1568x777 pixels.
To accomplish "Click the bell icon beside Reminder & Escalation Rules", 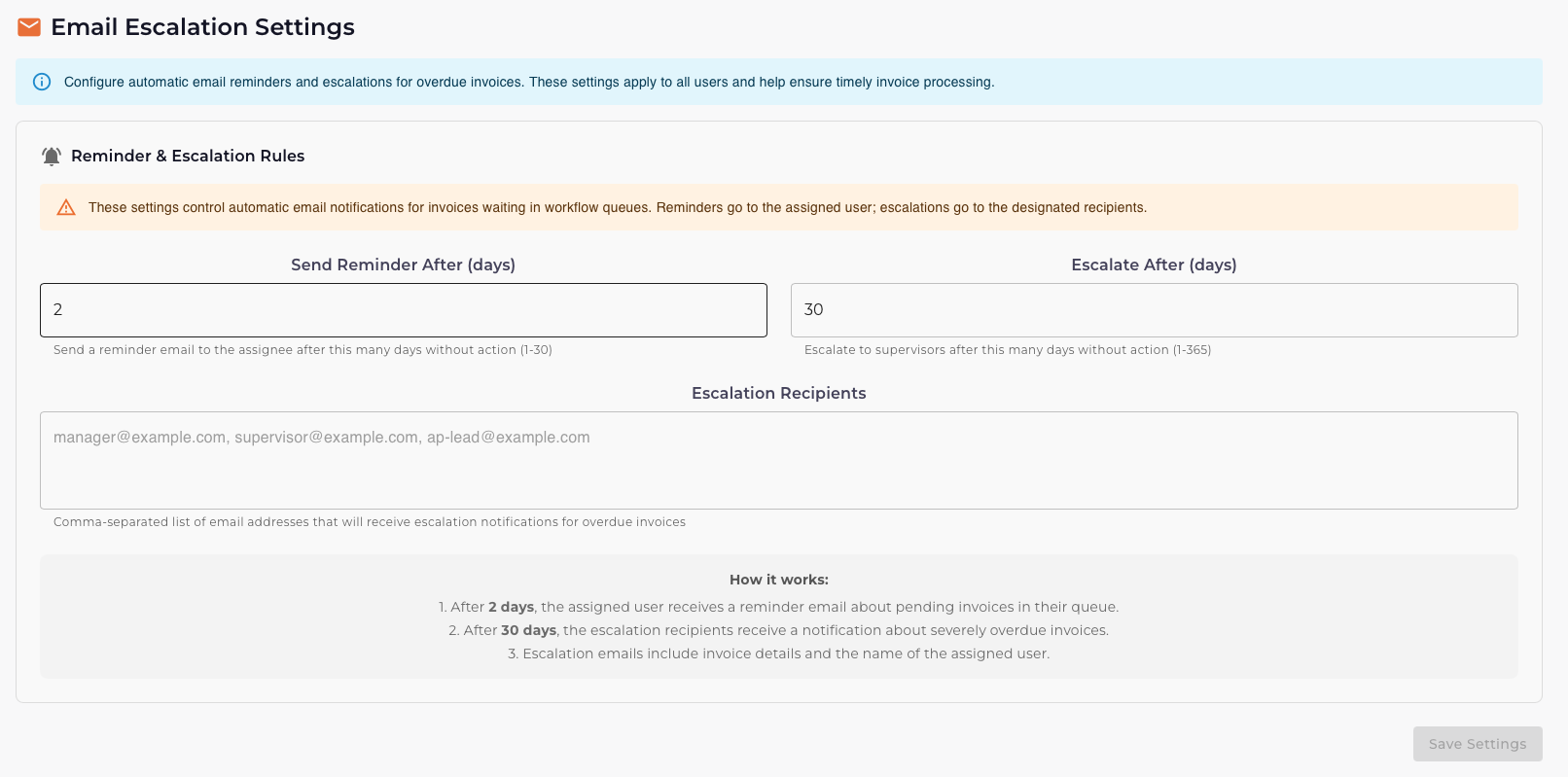I will click(x=51, y=155).
